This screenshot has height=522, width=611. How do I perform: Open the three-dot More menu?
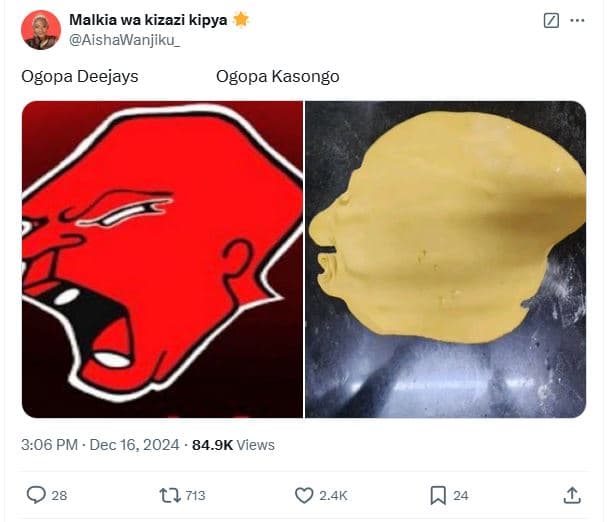577,20
